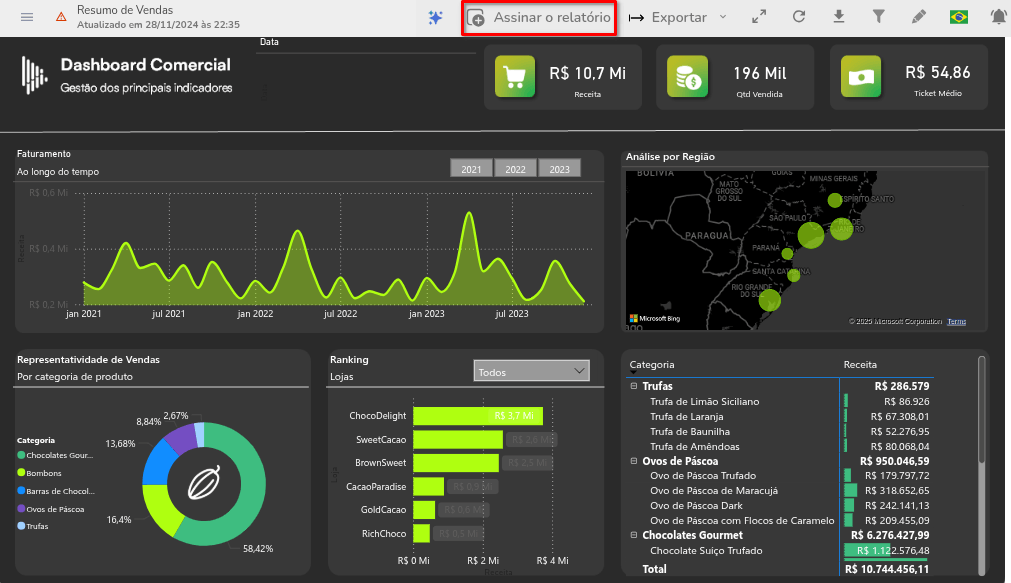Click the Chocolates Gourmet legend color swatch
Image resolution: width=1011 pixels, height=583 pixels.
(x=21, y=456)
